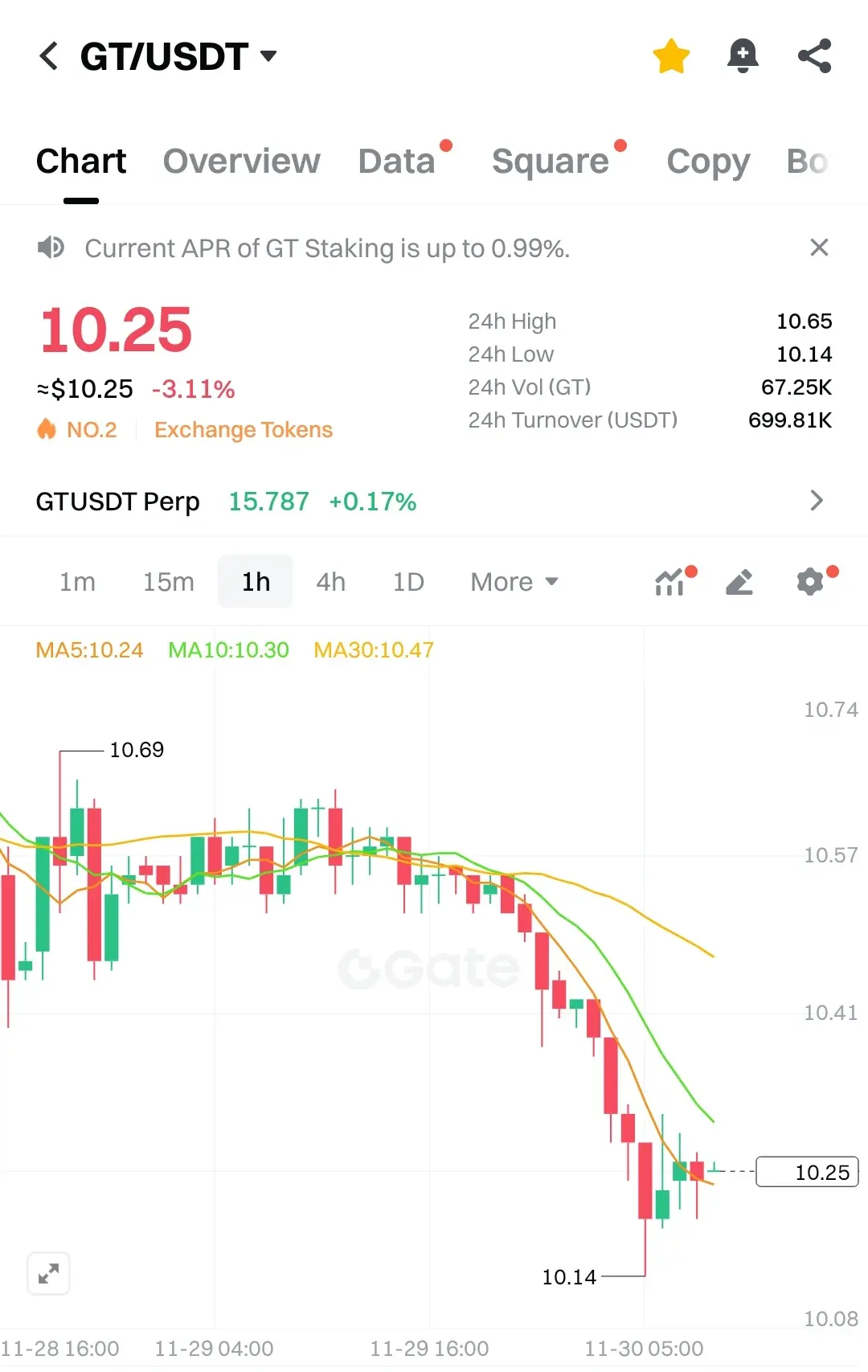Viewport: 868px width, 1372px height.
Task: Switch to the Copy tab
Action: point(708,162)
